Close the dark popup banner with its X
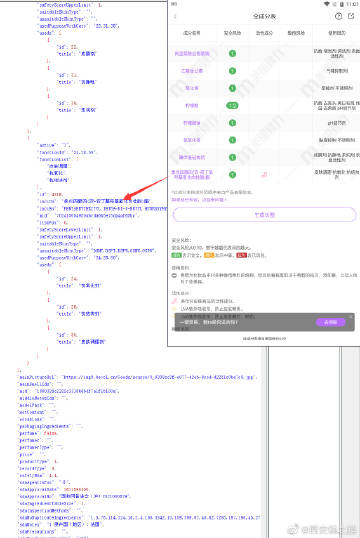This screenshot has height=538, width=360. coord(351,316)
